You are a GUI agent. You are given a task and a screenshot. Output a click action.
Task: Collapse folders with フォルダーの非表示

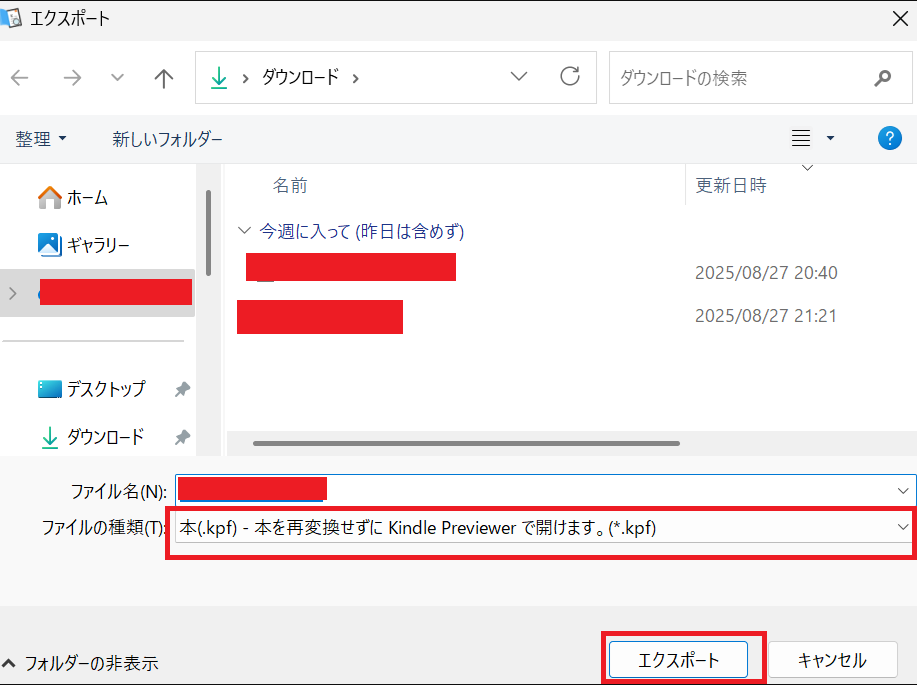(x=81, y=663)
